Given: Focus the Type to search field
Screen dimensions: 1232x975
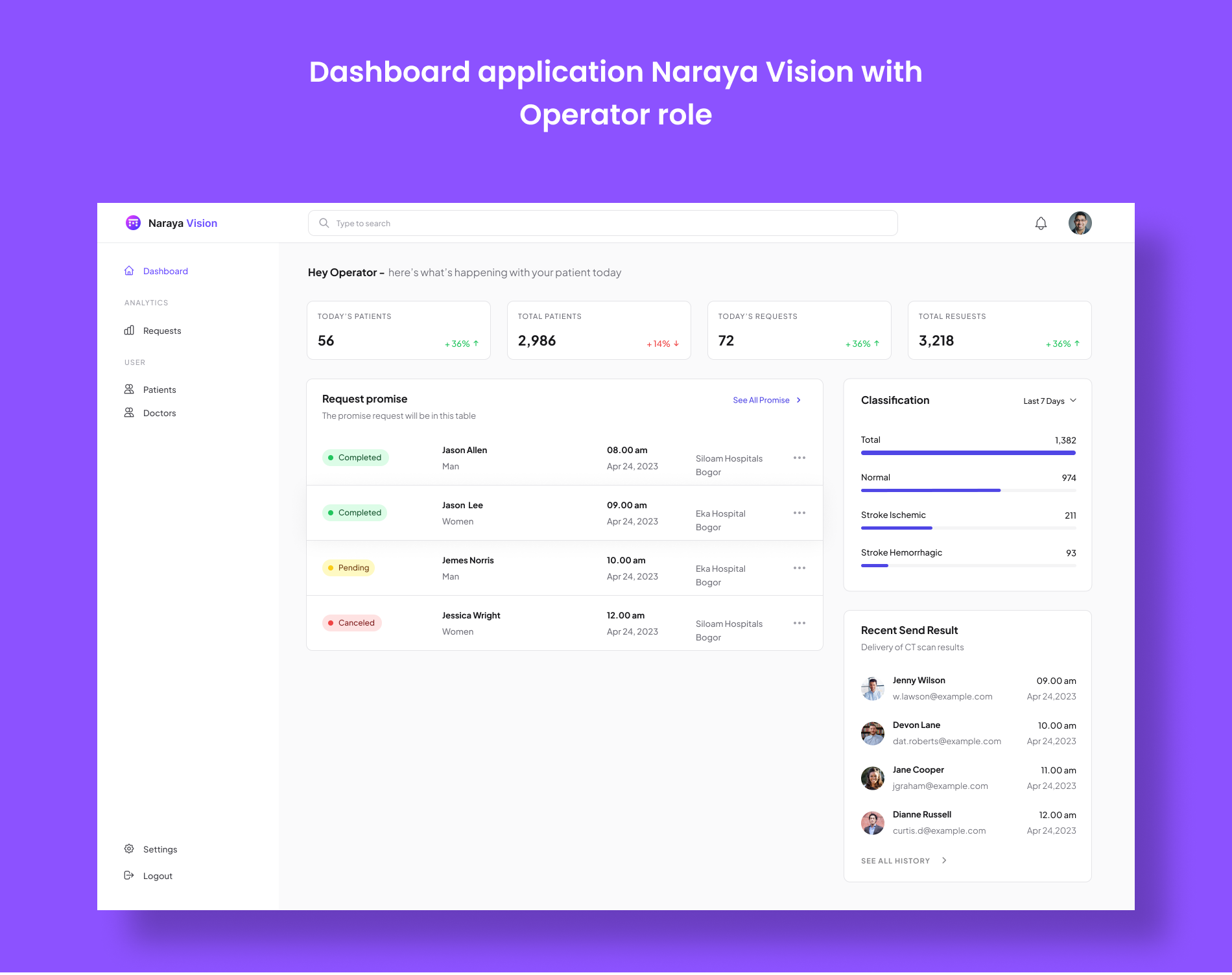Looking at the screenshot, I should click(x=603, y=223).
